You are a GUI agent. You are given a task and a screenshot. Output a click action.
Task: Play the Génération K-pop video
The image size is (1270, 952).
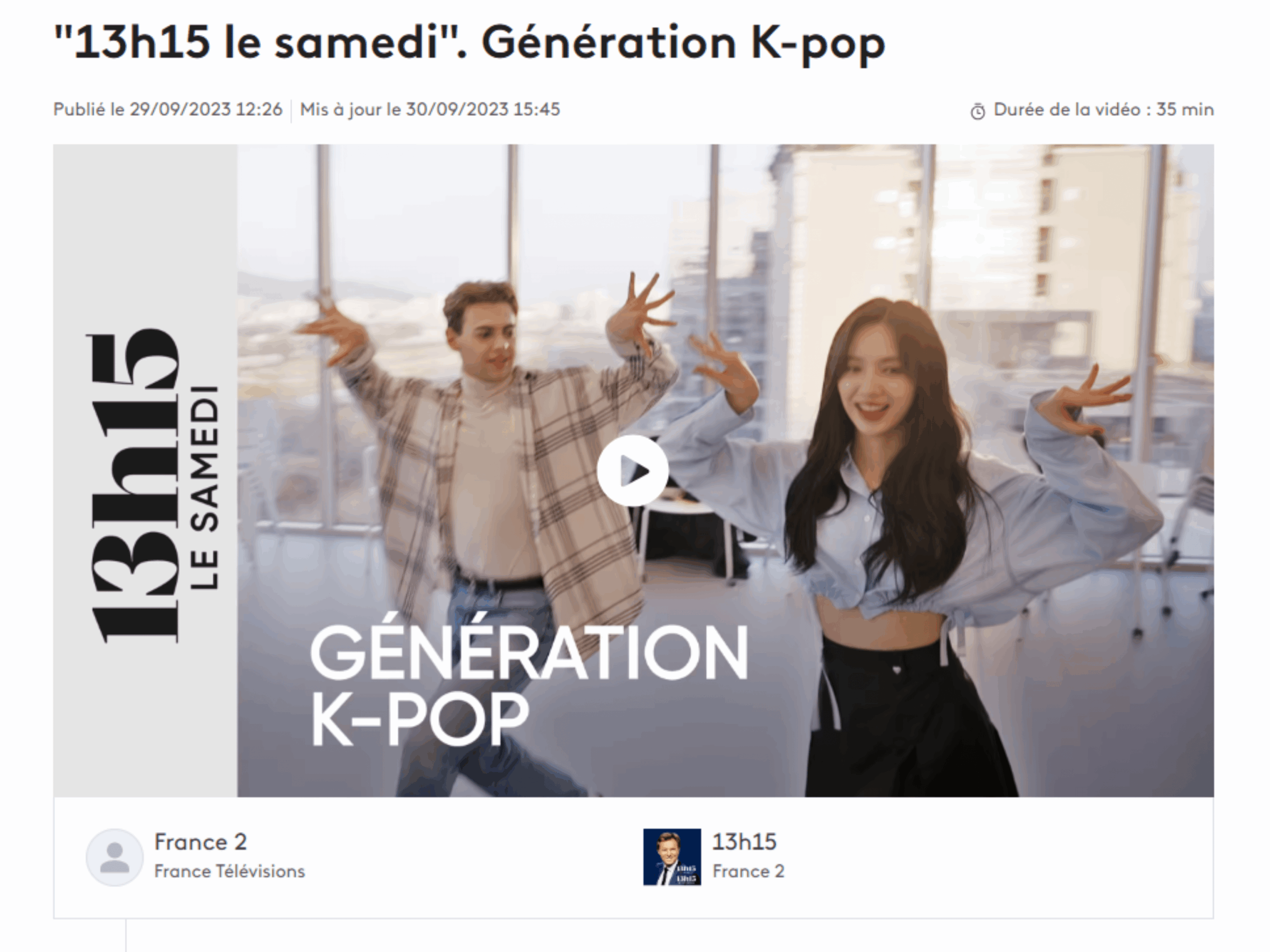632,471
